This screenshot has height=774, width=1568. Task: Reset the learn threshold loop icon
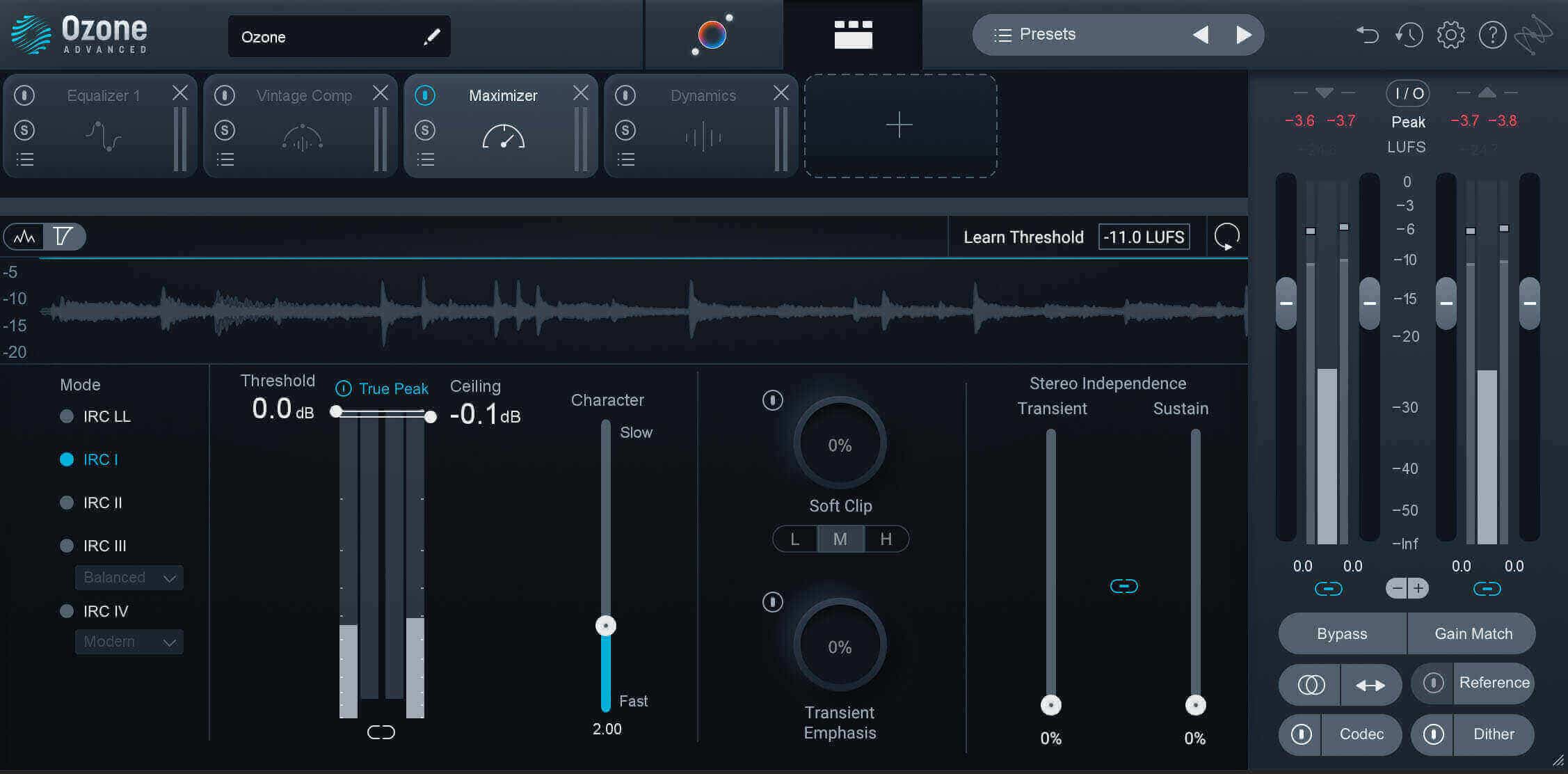1226,237
